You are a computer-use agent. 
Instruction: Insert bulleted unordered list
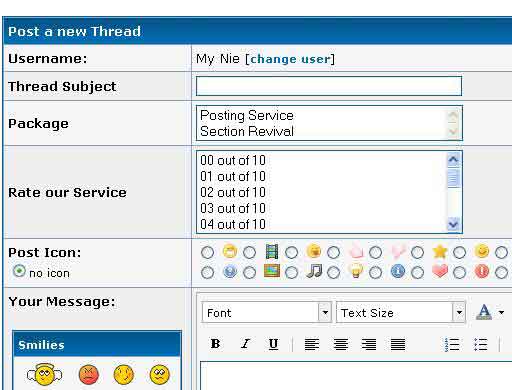pos(480,344)
